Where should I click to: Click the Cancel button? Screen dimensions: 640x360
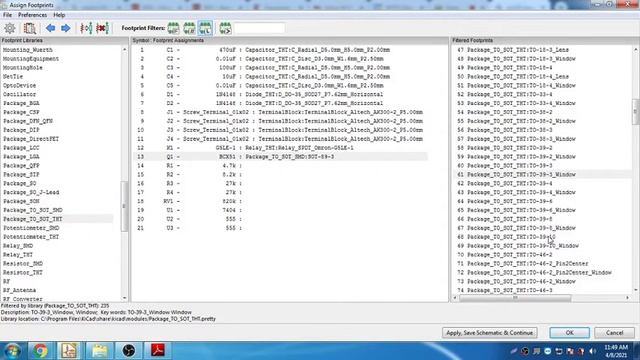coord(614,333)
